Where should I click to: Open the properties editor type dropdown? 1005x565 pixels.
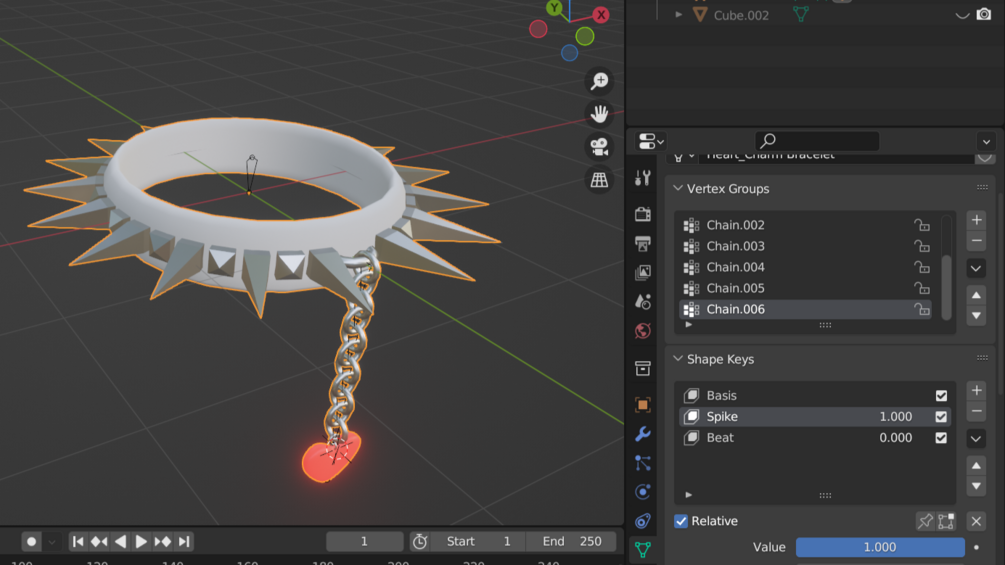pos(651,141)
